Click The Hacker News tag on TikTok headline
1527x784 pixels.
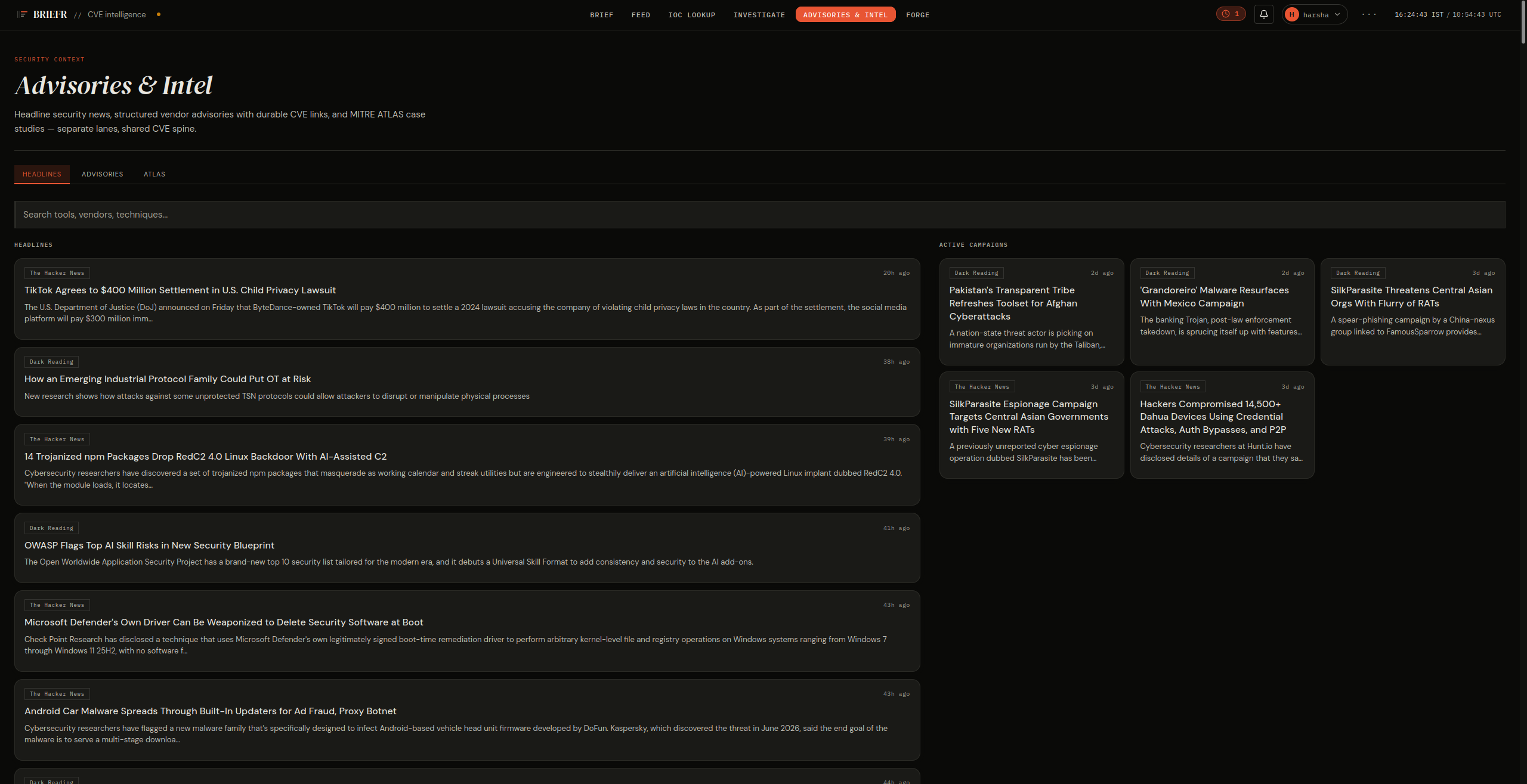point(57,273)
